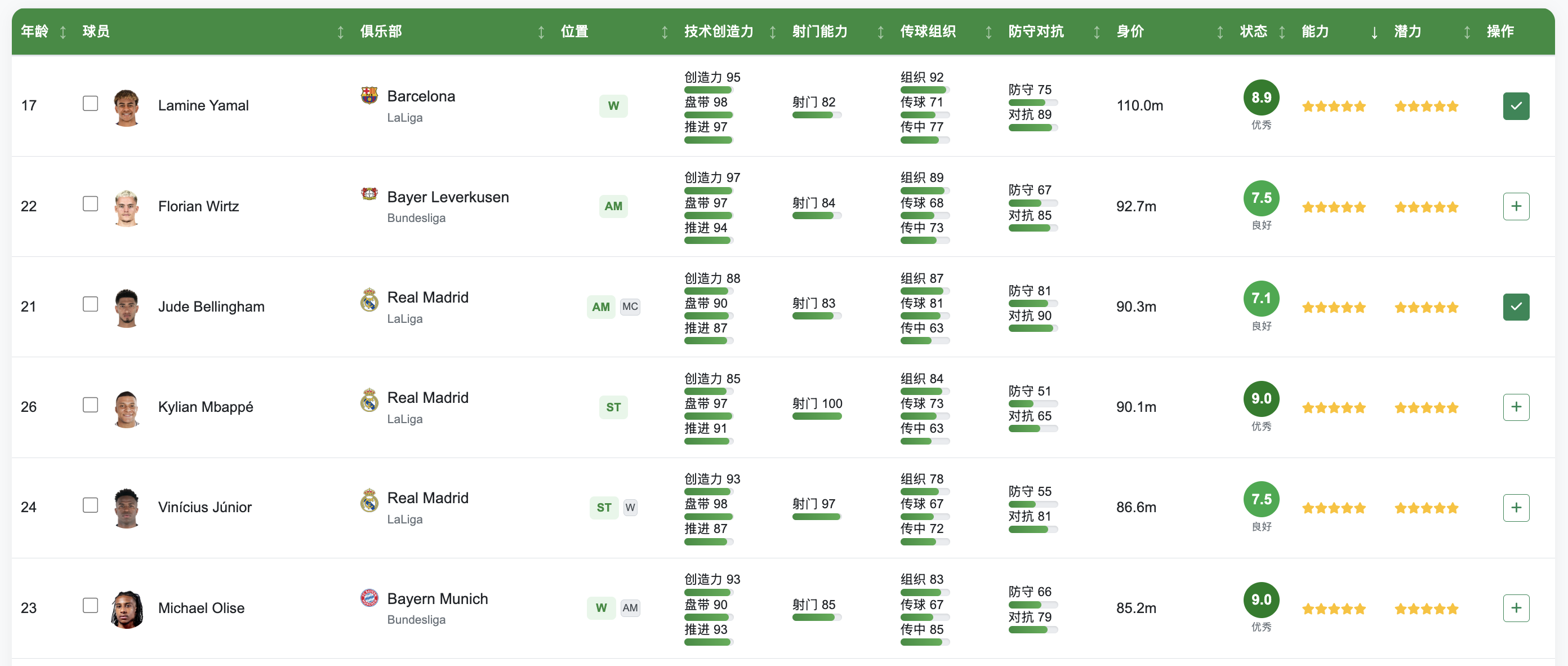Sort by the 能力 column header arrow

[1374, 32]
